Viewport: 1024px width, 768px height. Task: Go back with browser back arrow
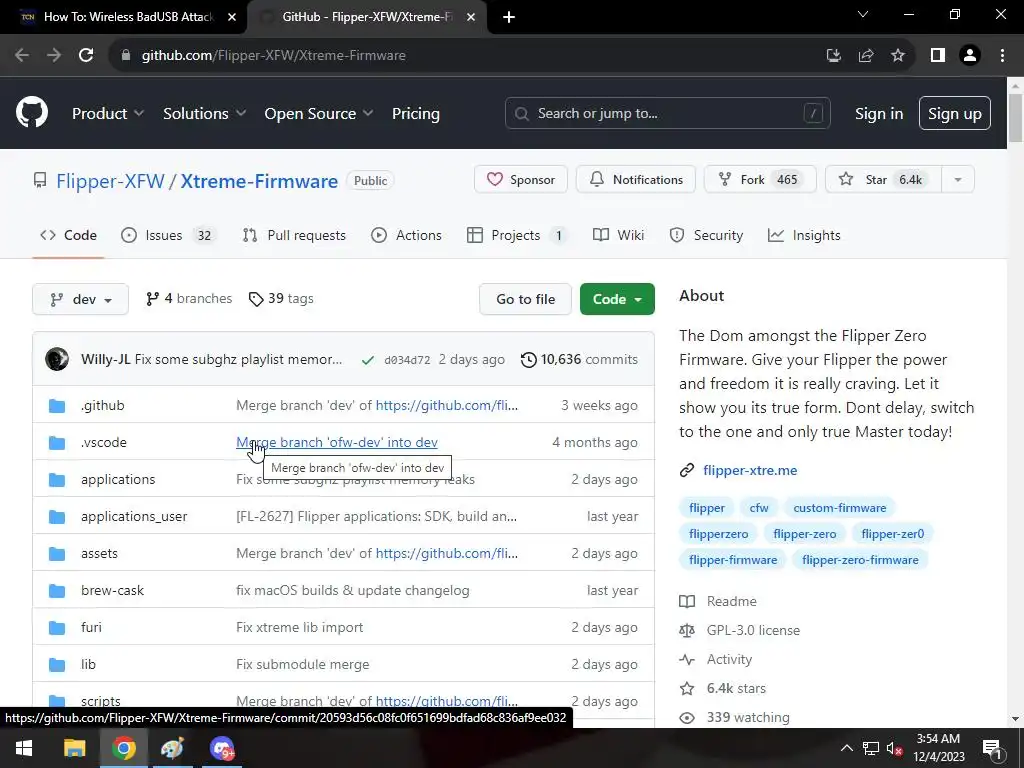click(22, 56)
